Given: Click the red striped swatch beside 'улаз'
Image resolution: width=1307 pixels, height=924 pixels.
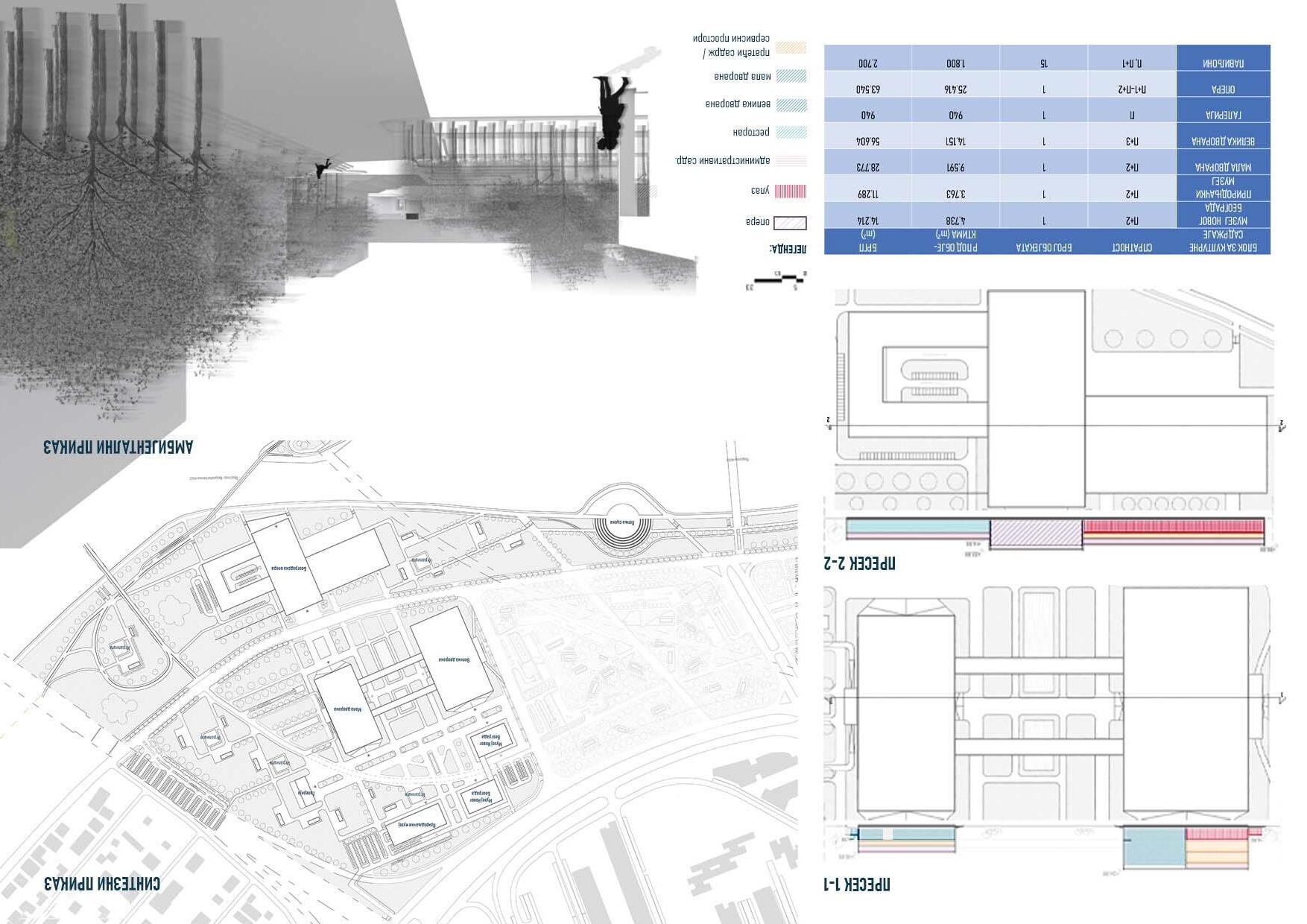Looking at the screenshot, I should (x=791, y=192).
